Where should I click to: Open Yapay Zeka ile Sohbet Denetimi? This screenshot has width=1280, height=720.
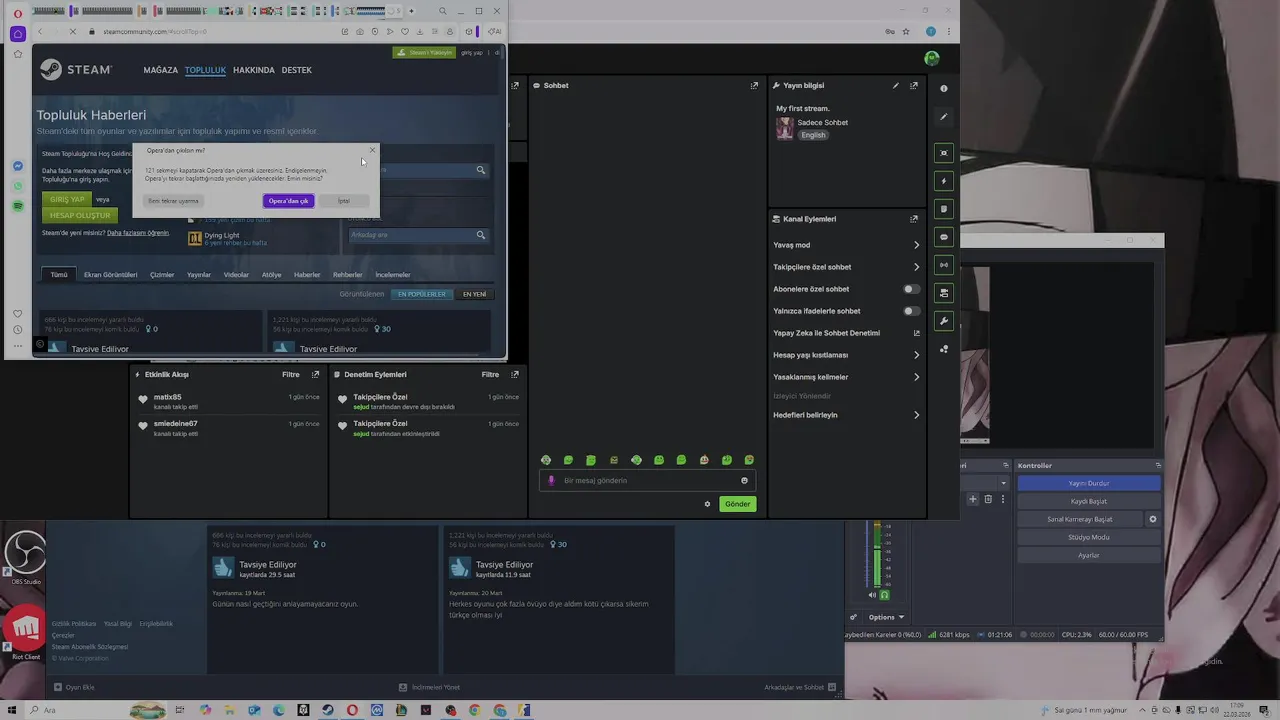pyautogui.click(x=846, y=333)
